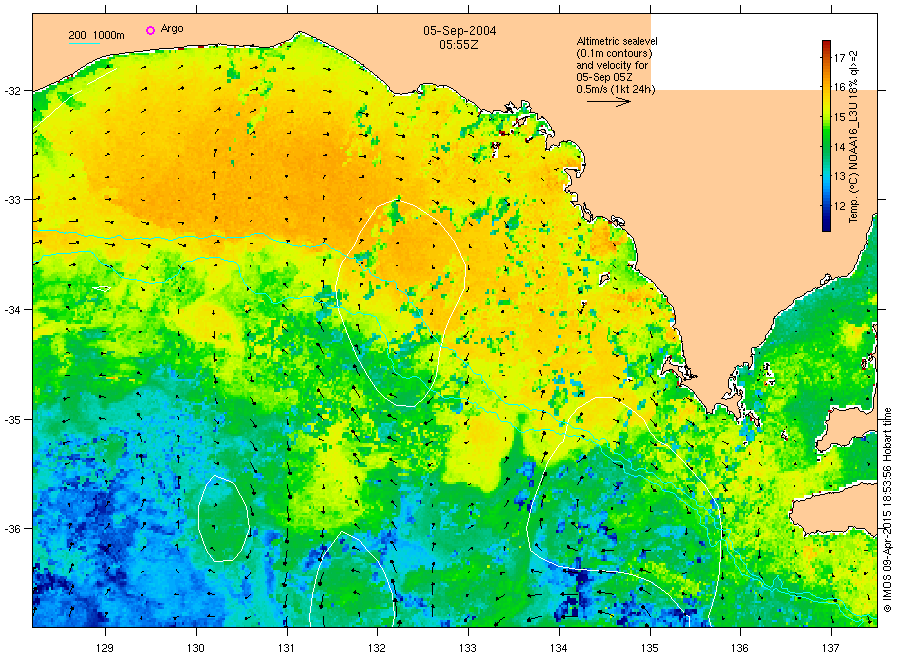Click the '13' colorbar tick label

pyautogui.click(x=839, y=177)
